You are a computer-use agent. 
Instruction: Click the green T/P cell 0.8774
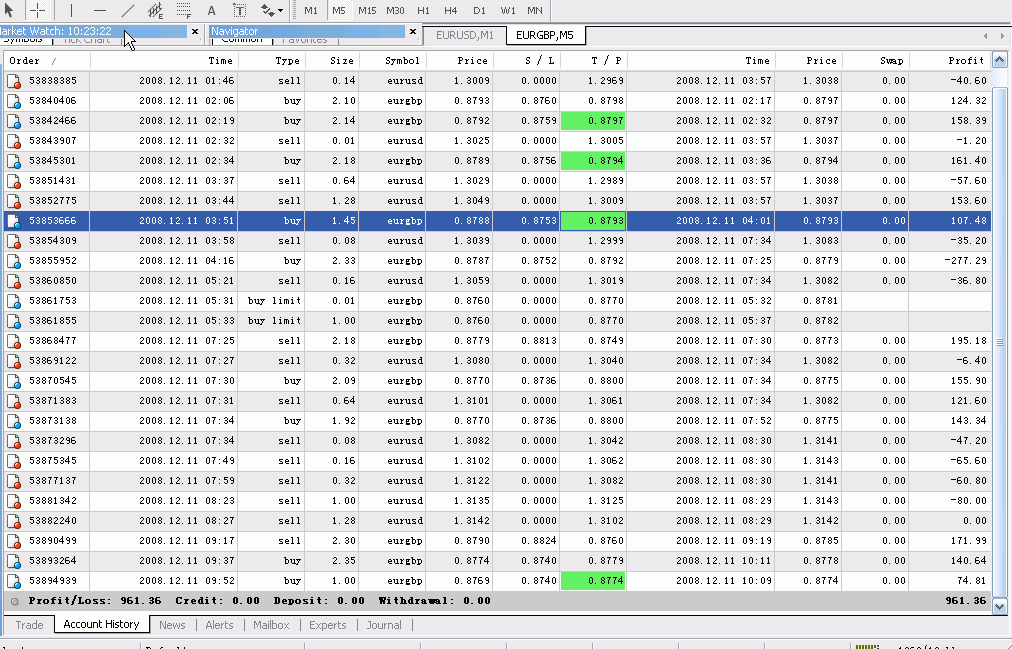click(x=593, y=581)
